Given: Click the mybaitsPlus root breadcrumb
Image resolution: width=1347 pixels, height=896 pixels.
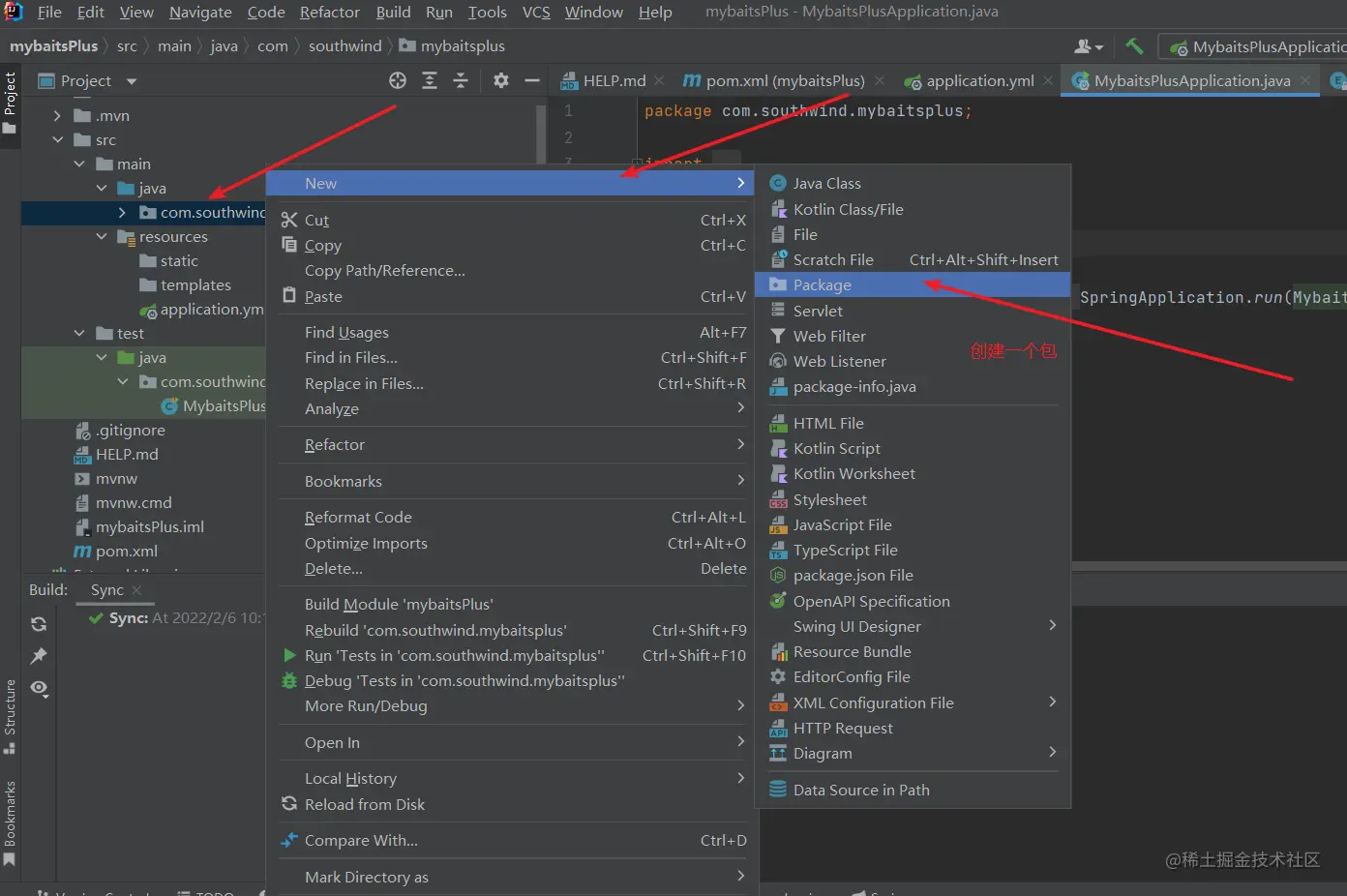Looking at the screenshot, I should click(53, 46).
